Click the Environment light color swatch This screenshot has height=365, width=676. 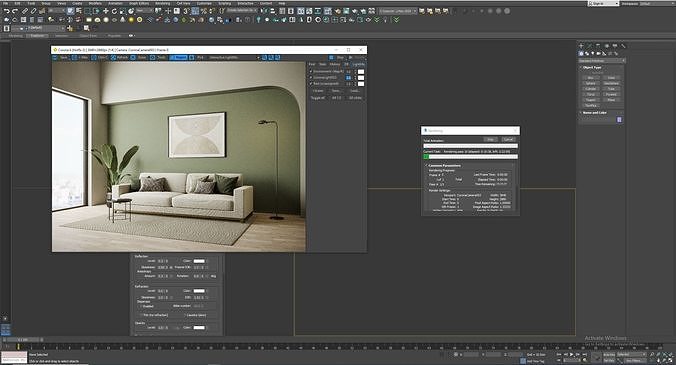pos(361,72)
